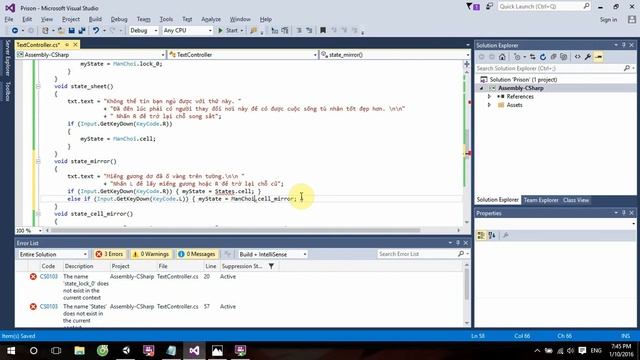Open the Debug menu
Image resolution: width=640 pixels, height=360 pixels.
pos(119,19)
